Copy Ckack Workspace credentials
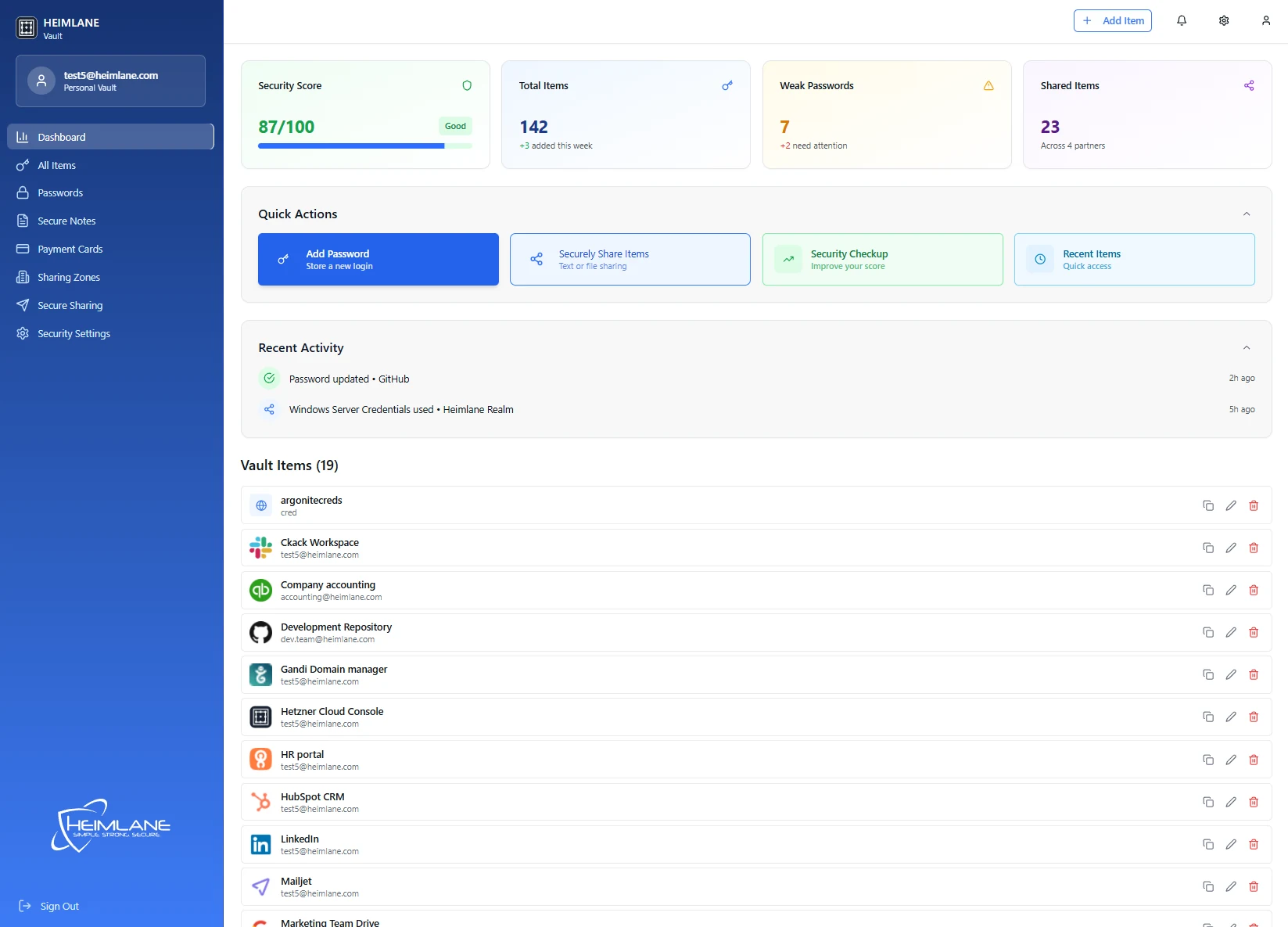This screenshot has width=1288, height=927. tap(1208, 548)
